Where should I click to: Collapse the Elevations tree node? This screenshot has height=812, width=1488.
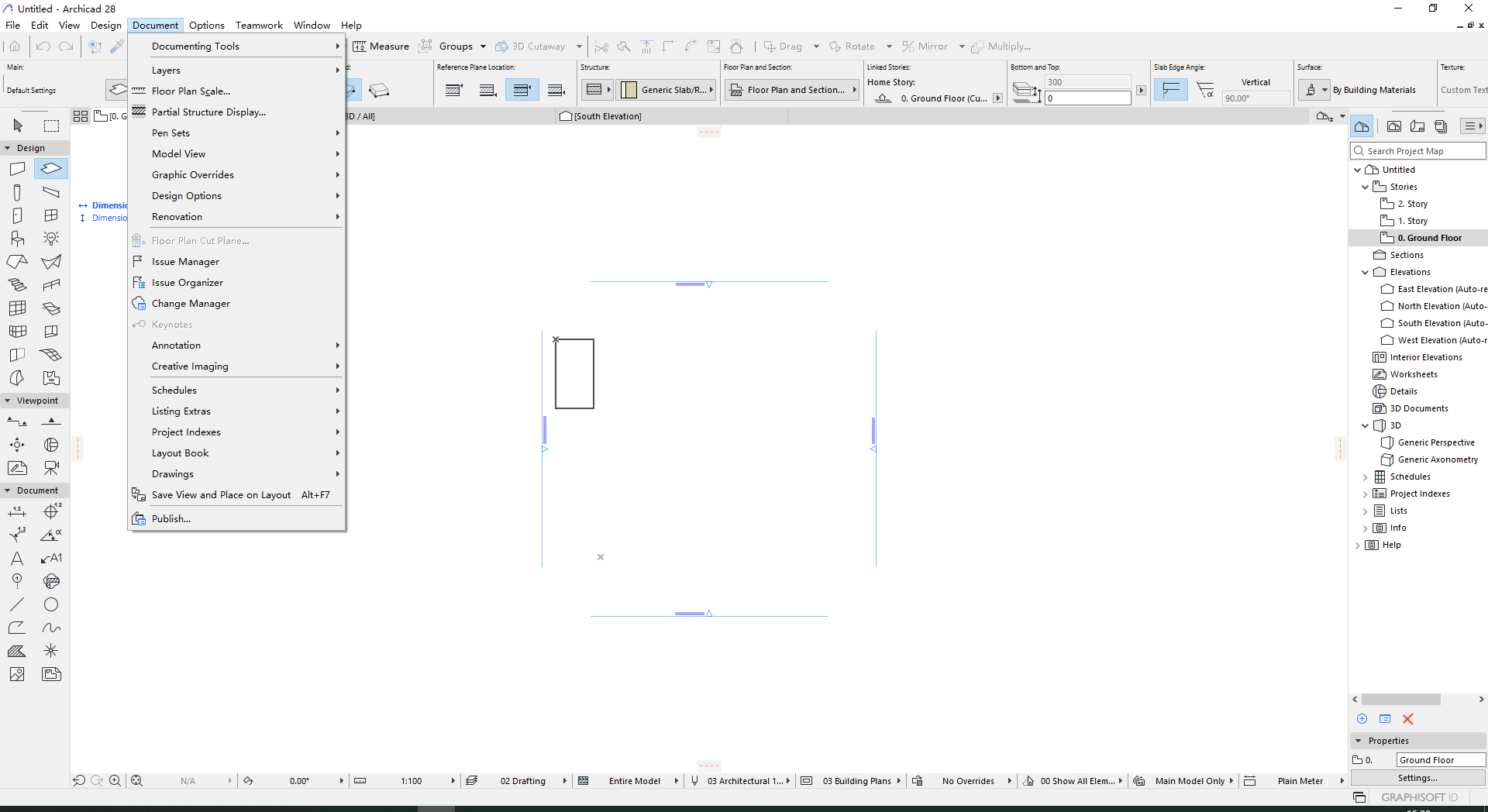(1366, 272)
